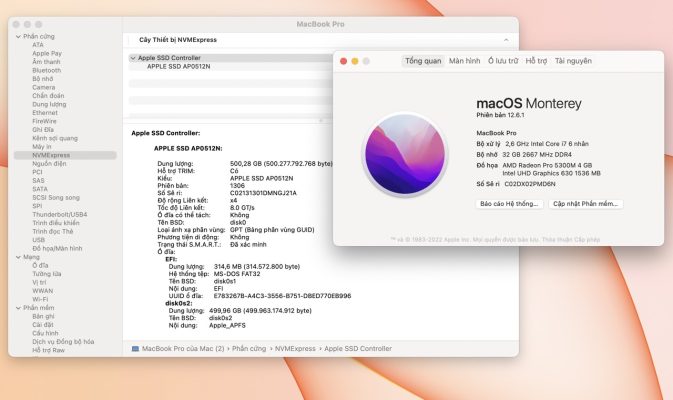Viewport: 673px width, 400px height.
Task: Select Chẩn đoán in the sidebar
Action: click(x=48, y=96)
